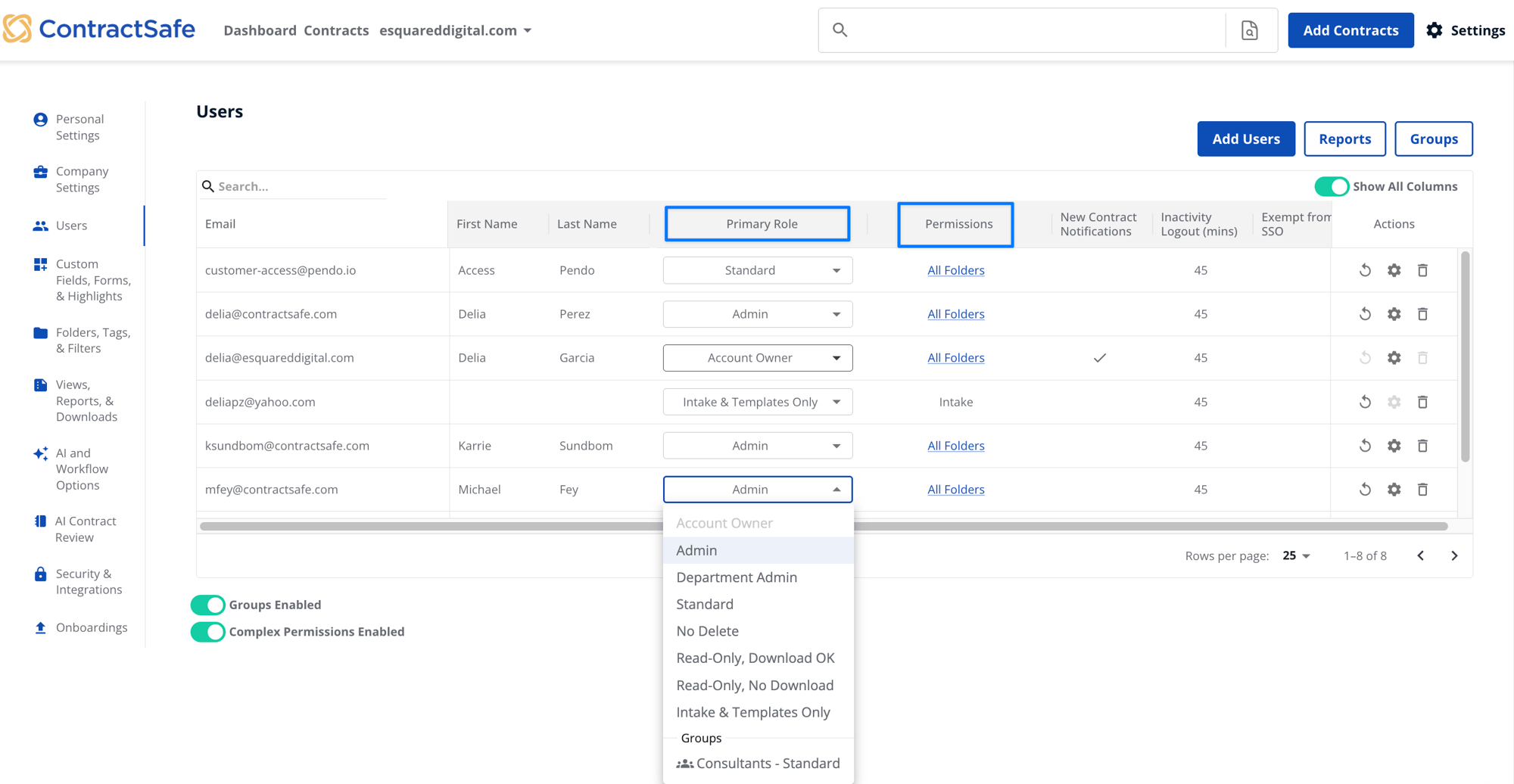Viewport: 1514px width, 784px height.
Task: Go to next page of users
Action: (x=1454, y=555)
